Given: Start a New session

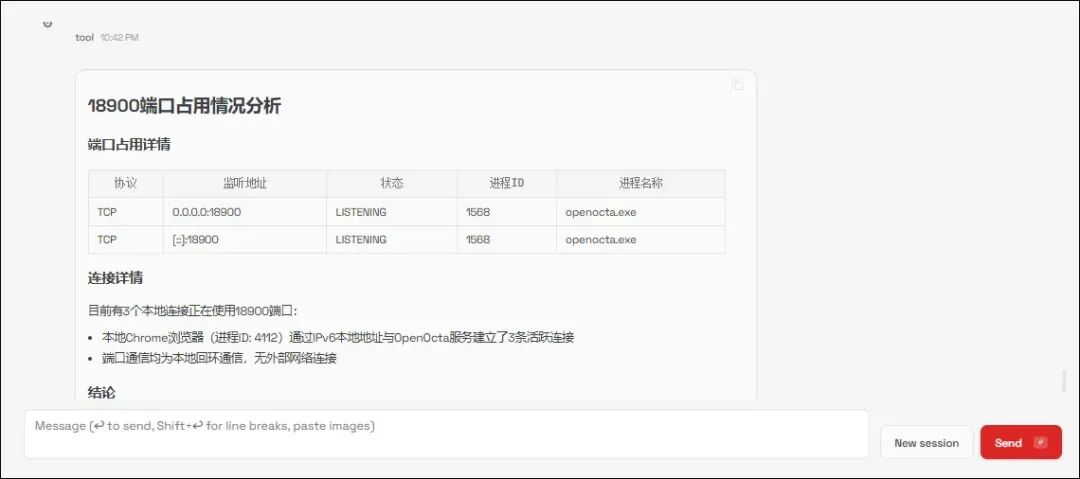Looking at the screenshot, I should [x=926, y=442].
